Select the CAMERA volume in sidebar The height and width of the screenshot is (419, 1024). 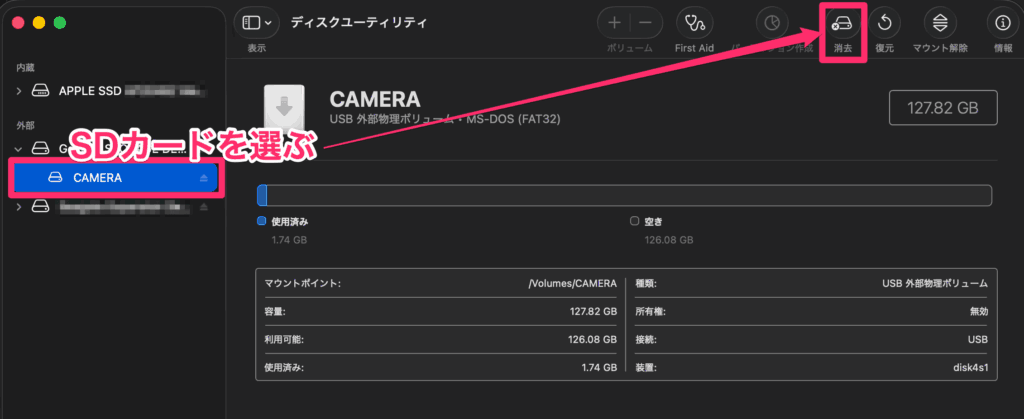(98, 178)
